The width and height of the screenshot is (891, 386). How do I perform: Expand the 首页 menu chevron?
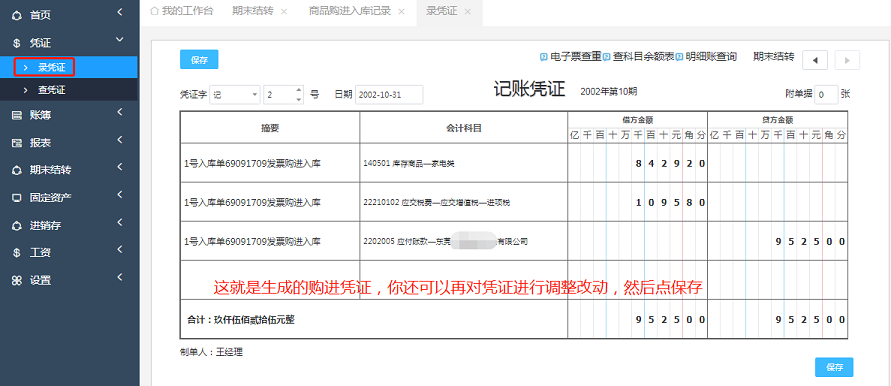(119, 11)
